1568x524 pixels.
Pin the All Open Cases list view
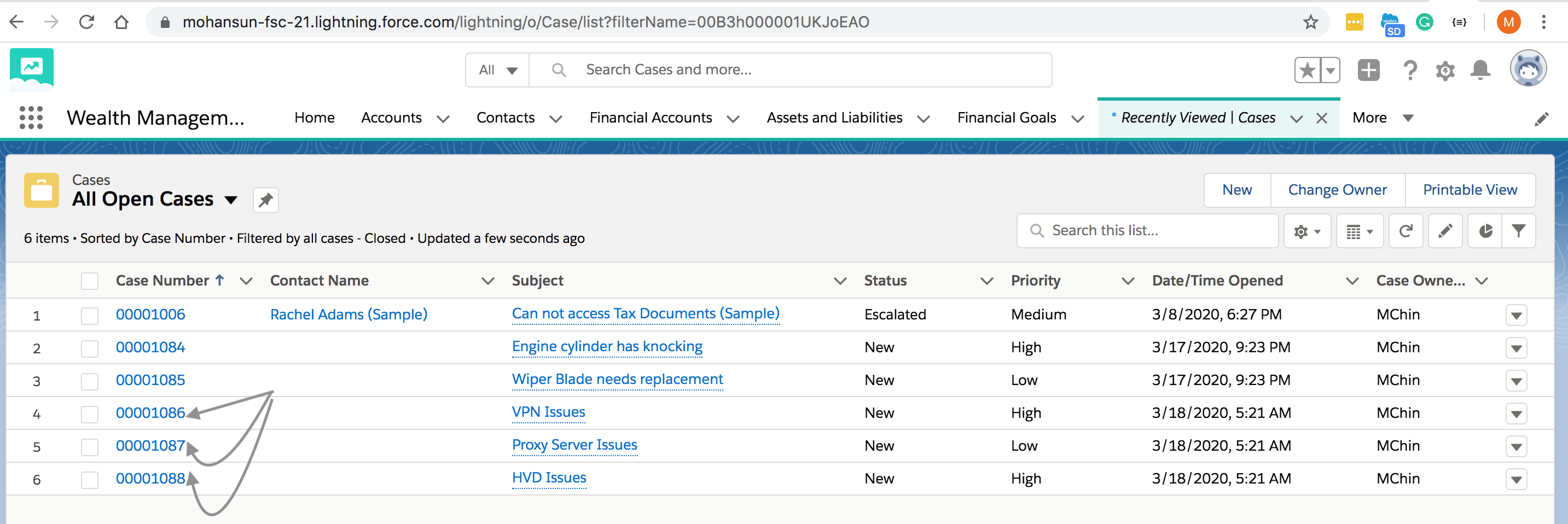(265, 200)
